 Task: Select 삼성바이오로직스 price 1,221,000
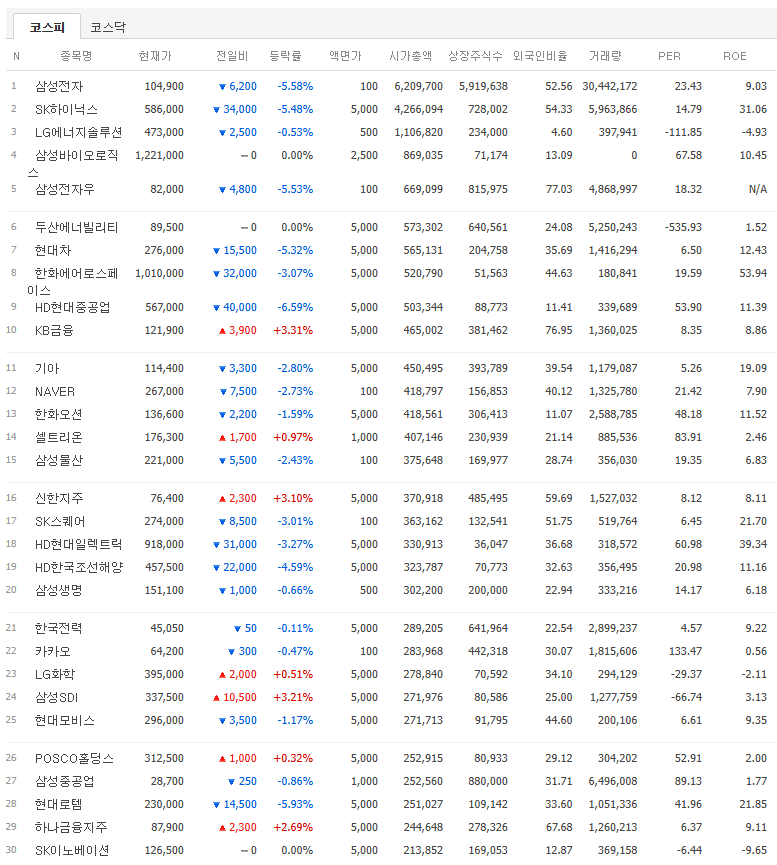click(x=159, y=156)
